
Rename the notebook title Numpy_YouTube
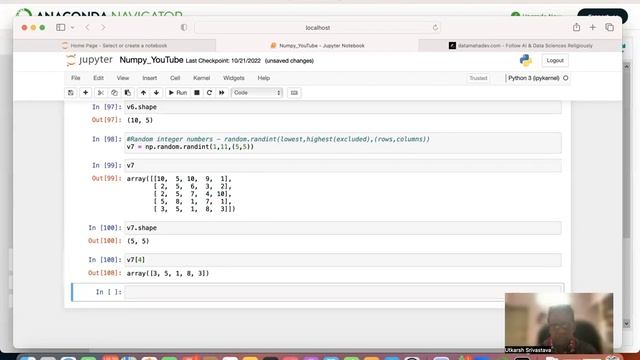coord(151,60)
